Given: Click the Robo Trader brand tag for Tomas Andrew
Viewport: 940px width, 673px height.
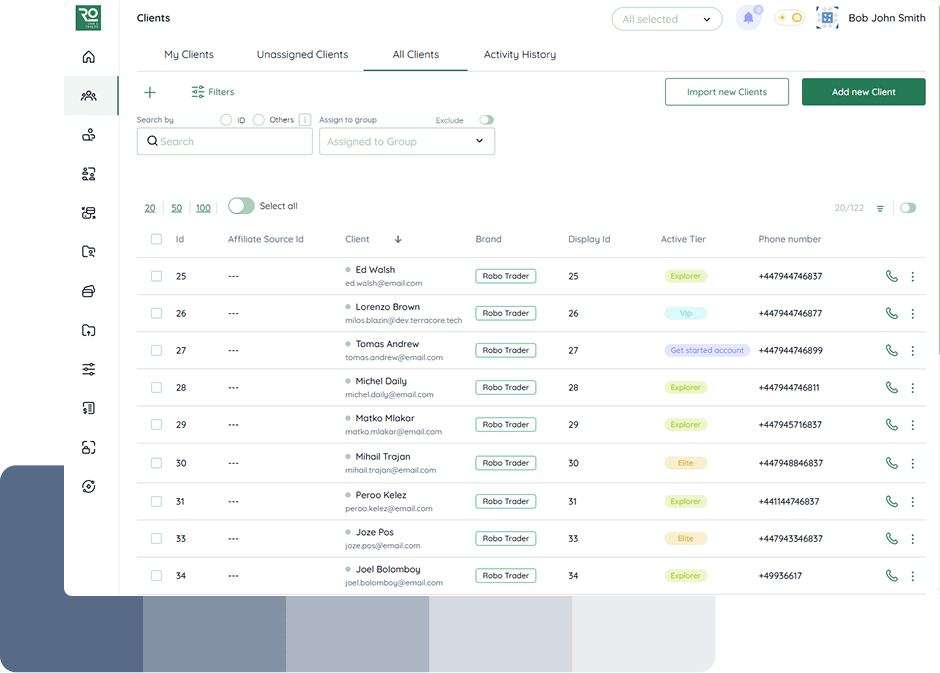Looking at the screenshot, I should click(x=505, y=351).
